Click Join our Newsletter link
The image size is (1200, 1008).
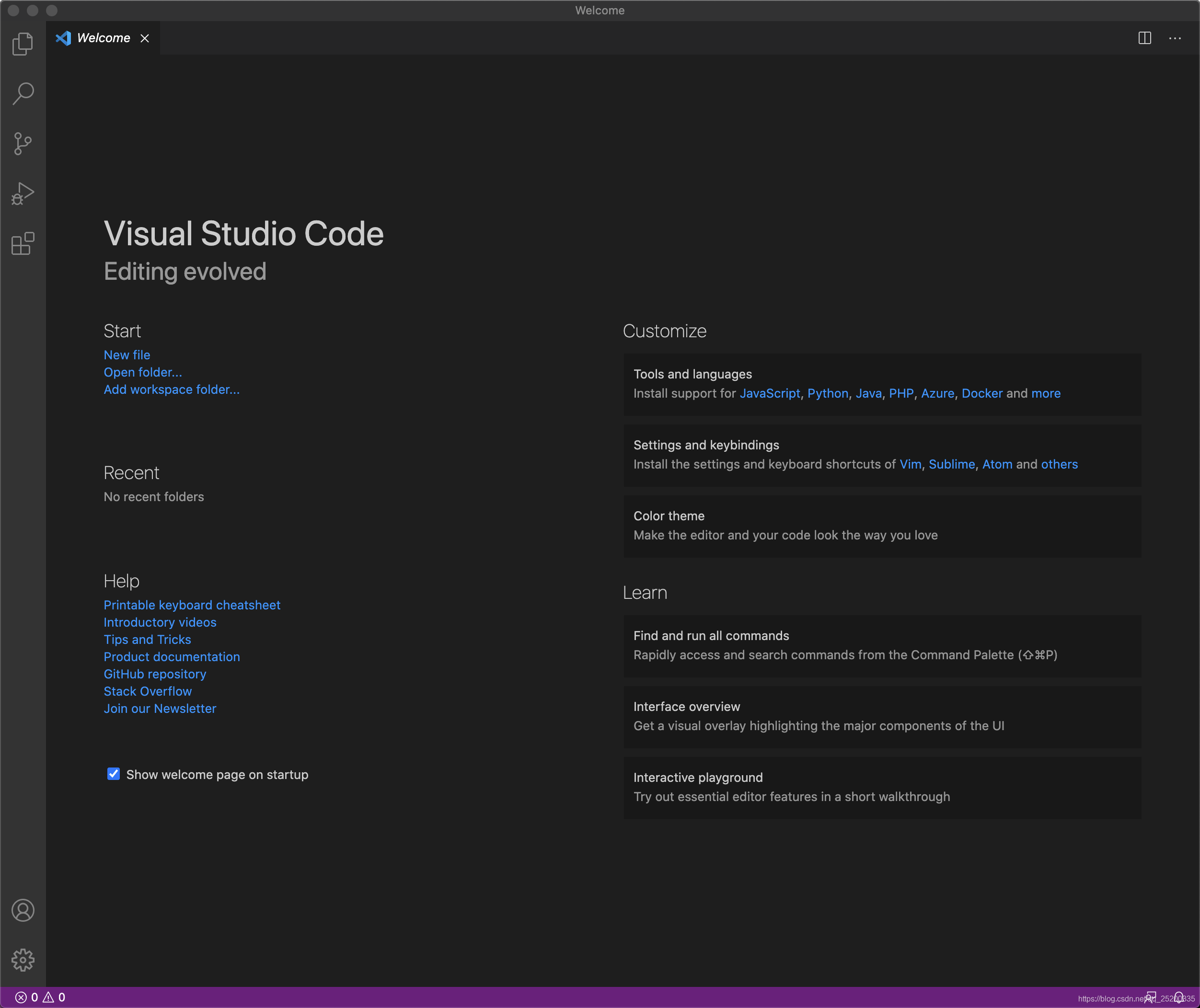coord(160,708)
